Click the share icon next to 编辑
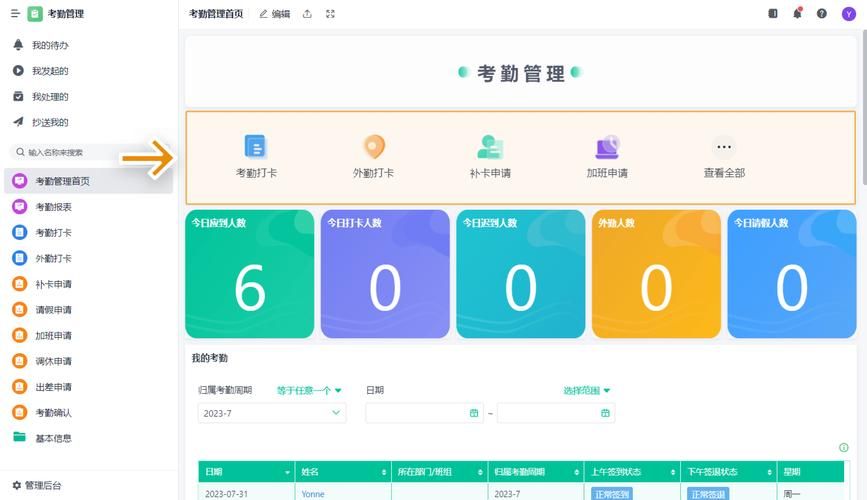 click(x=307, y=14)
